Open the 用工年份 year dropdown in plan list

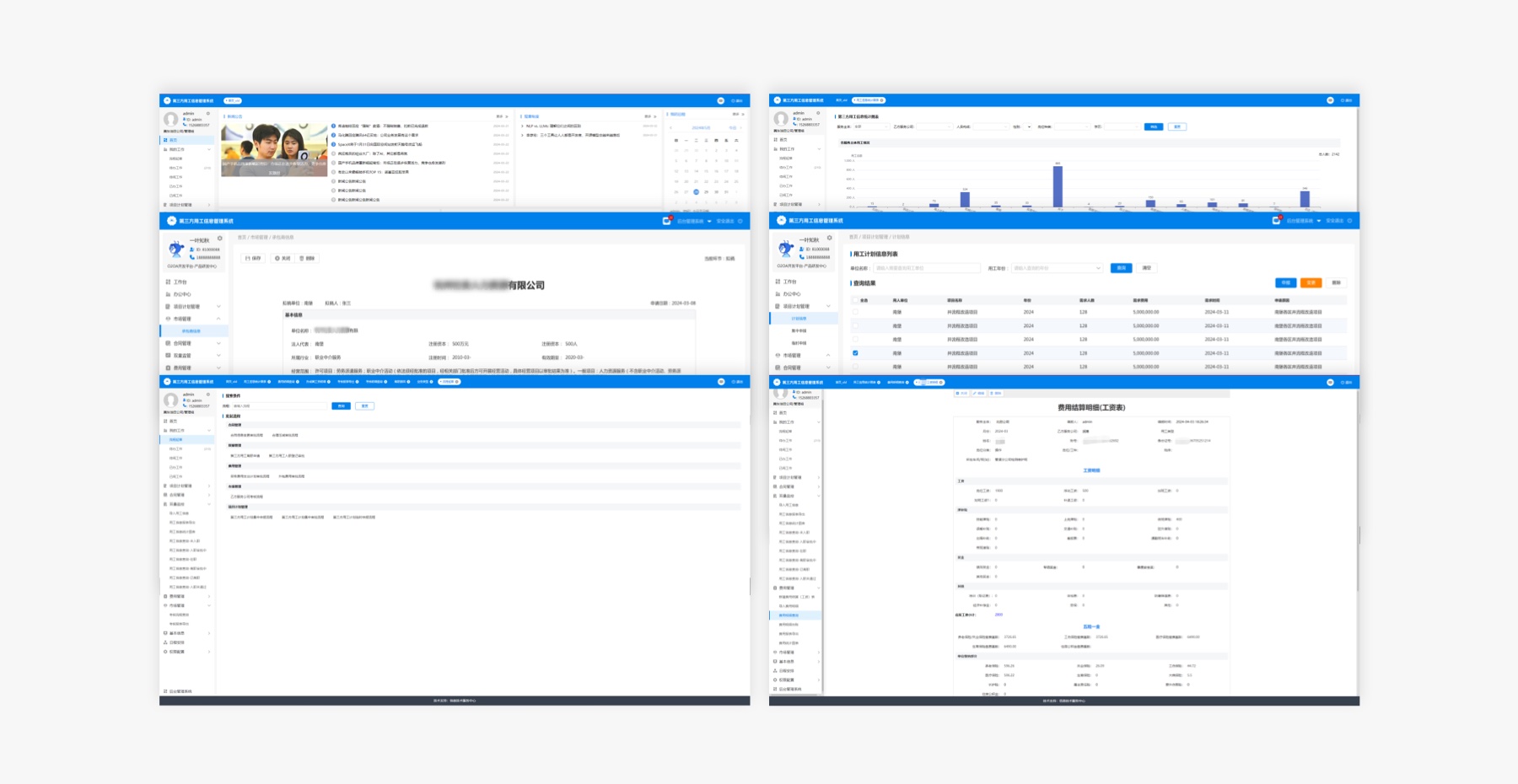[x=1057, y=268]
